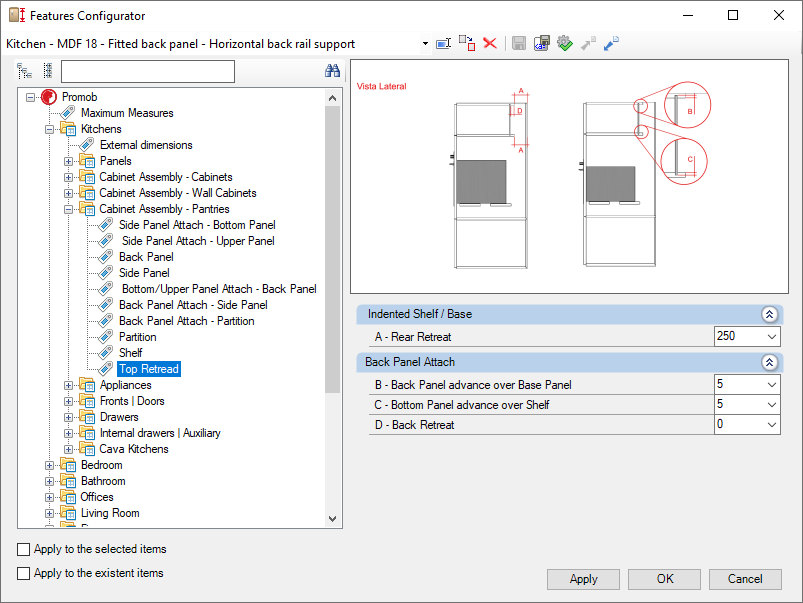The height and width of the screenshot is (603, 803).
Task: Select Back Panel Attach - Side Panel
Action: click(193, 305)
